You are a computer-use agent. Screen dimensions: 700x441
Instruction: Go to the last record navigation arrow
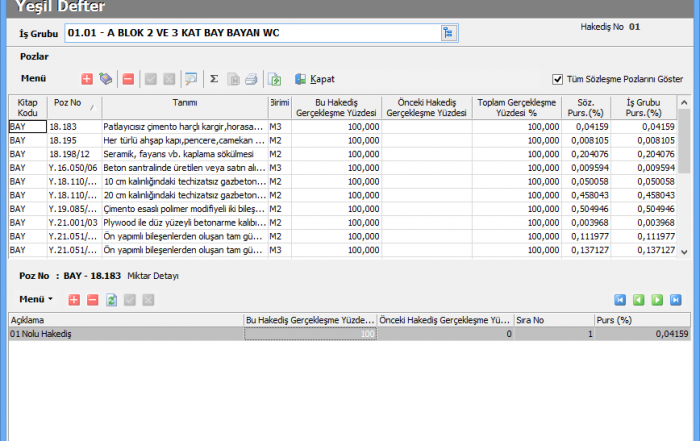pos(676,299)
